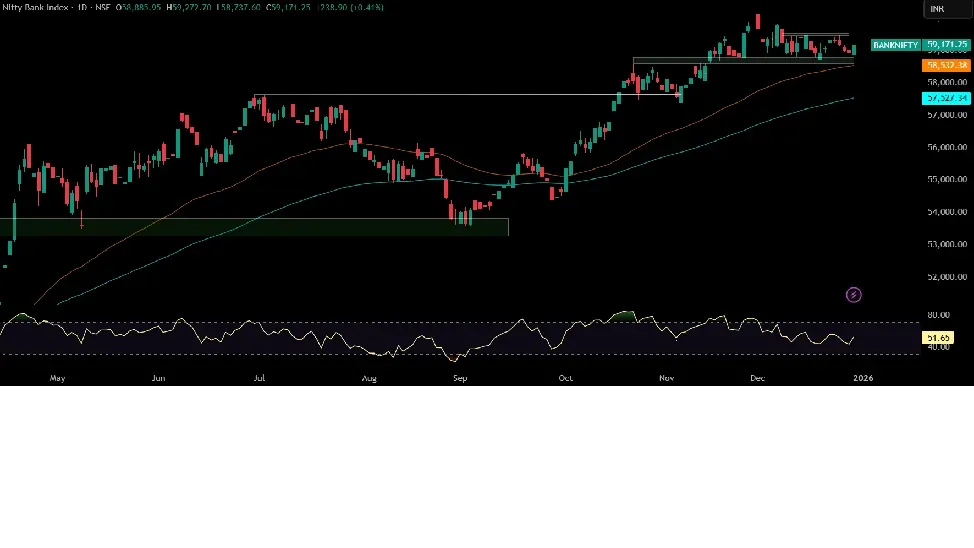Click the May label on the time axis
974x548 pixels.
pyautogui.click(x=57, y=378)
